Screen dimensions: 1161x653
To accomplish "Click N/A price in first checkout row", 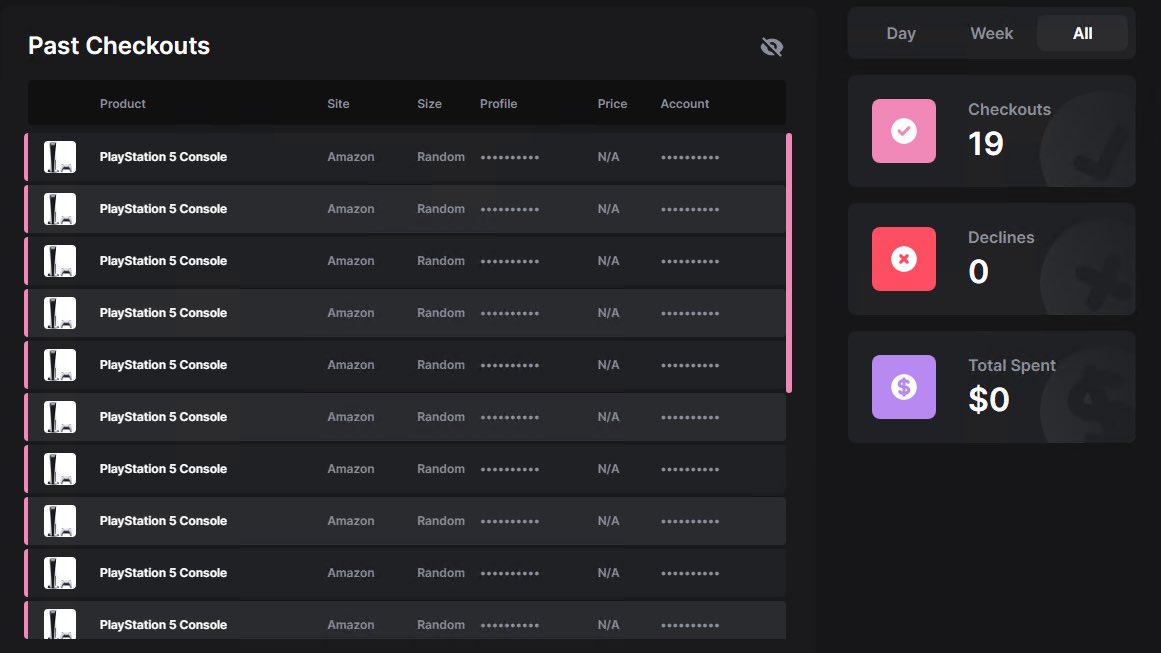I will [609, 157].
